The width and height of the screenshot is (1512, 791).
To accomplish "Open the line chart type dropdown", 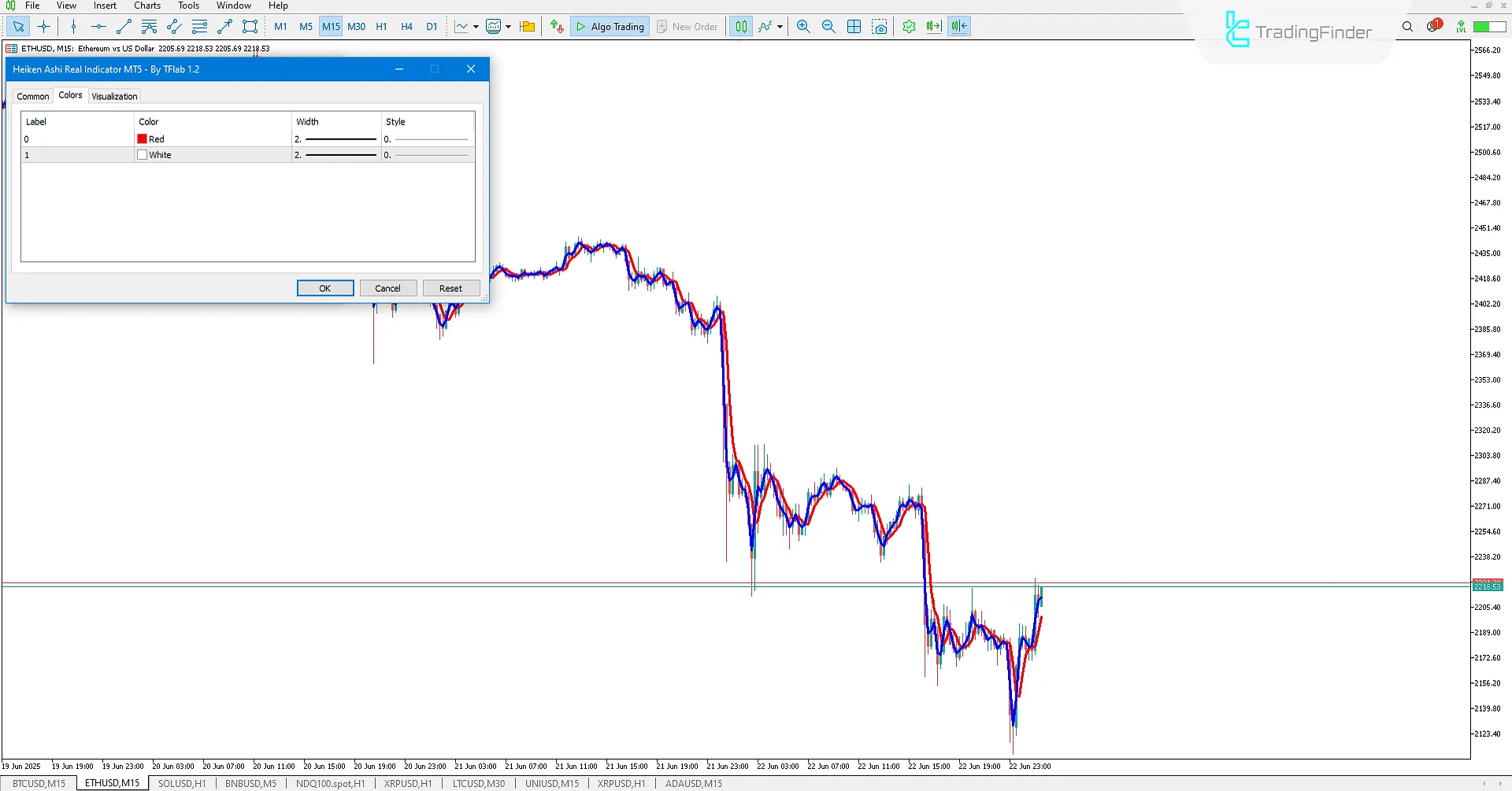I will point(476,26).
